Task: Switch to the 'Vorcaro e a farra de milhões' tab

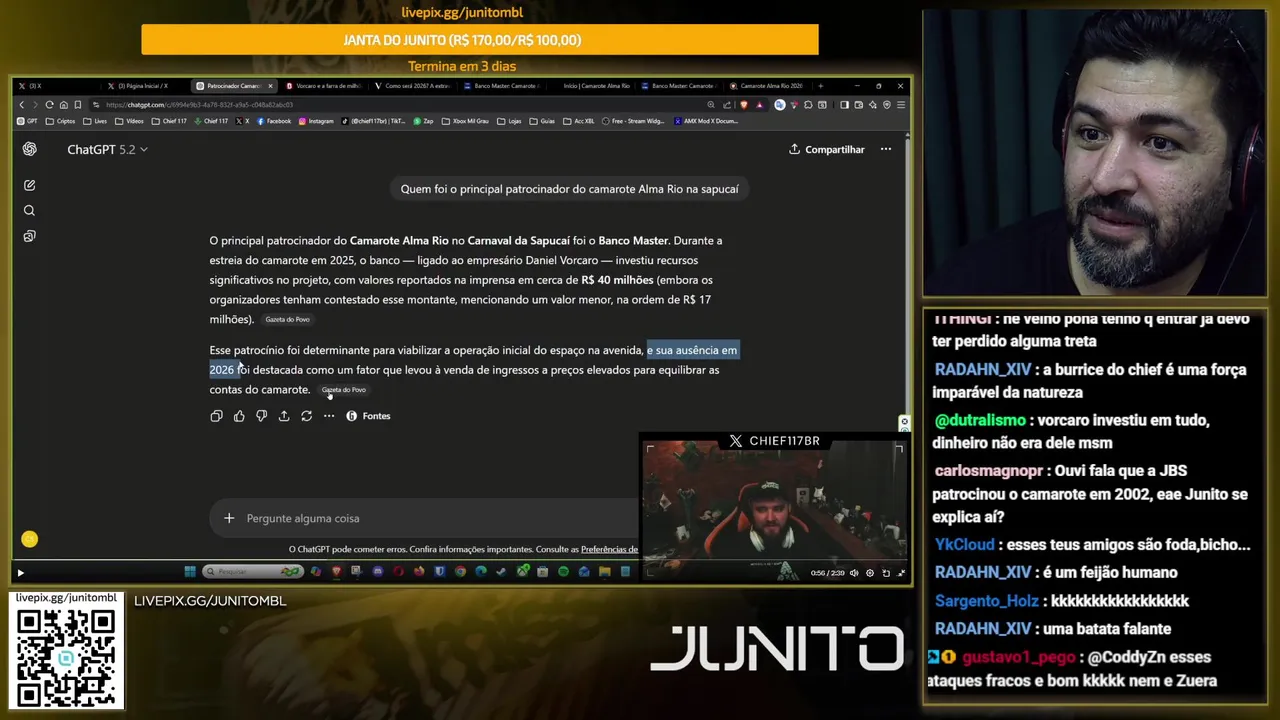Action: coord(325,86)
